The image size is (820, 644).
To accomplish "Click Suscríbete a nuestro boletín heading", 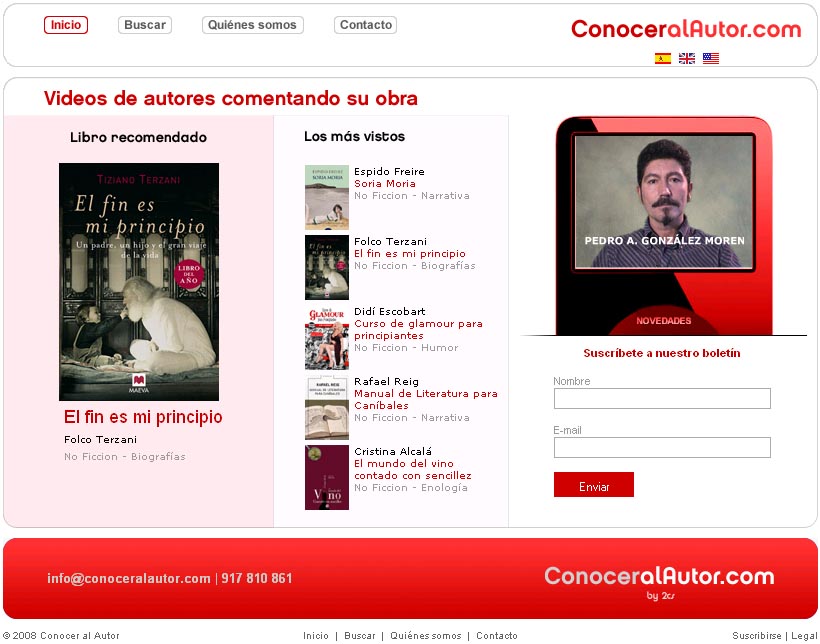I will click(662, 354).
